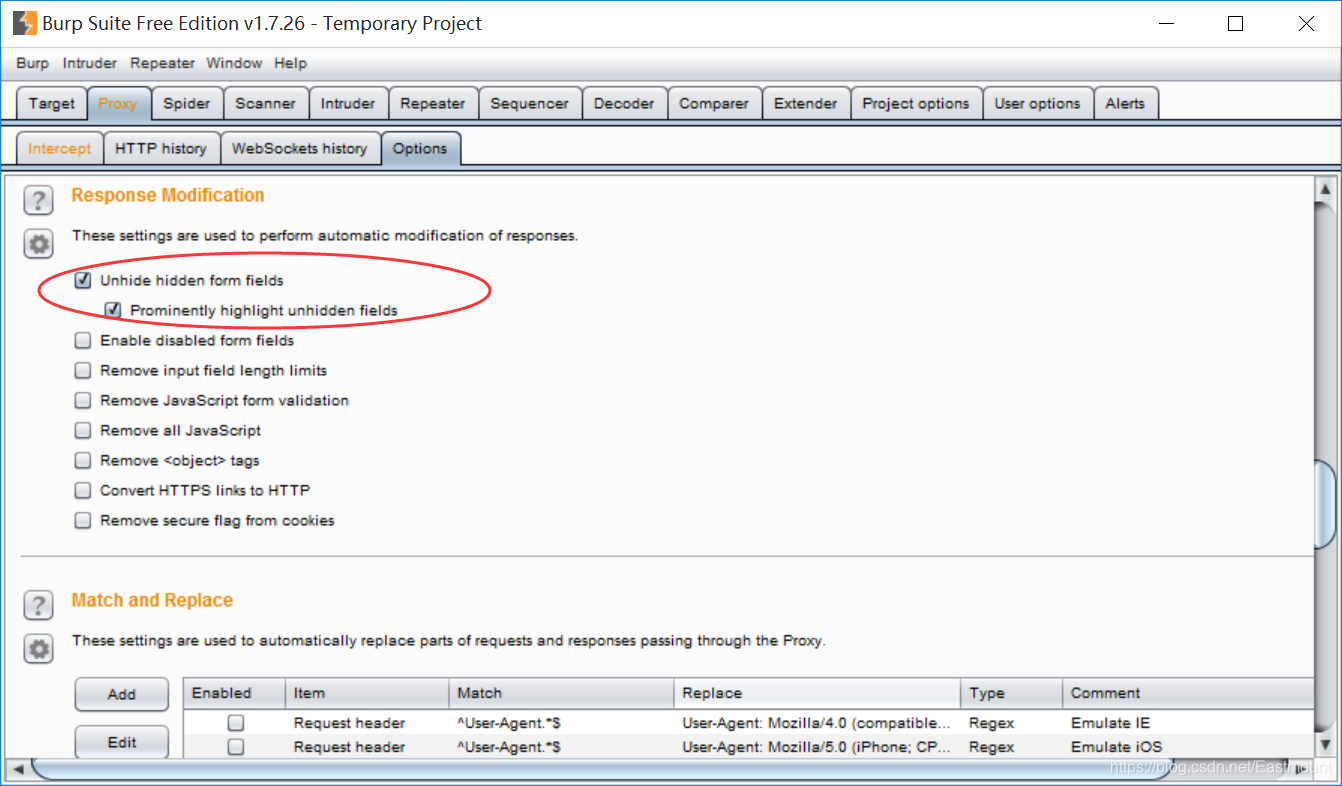Check Remove secure flag from cookies
The height and width of the screenshot is (786, 1342).
tap(83, 520)
